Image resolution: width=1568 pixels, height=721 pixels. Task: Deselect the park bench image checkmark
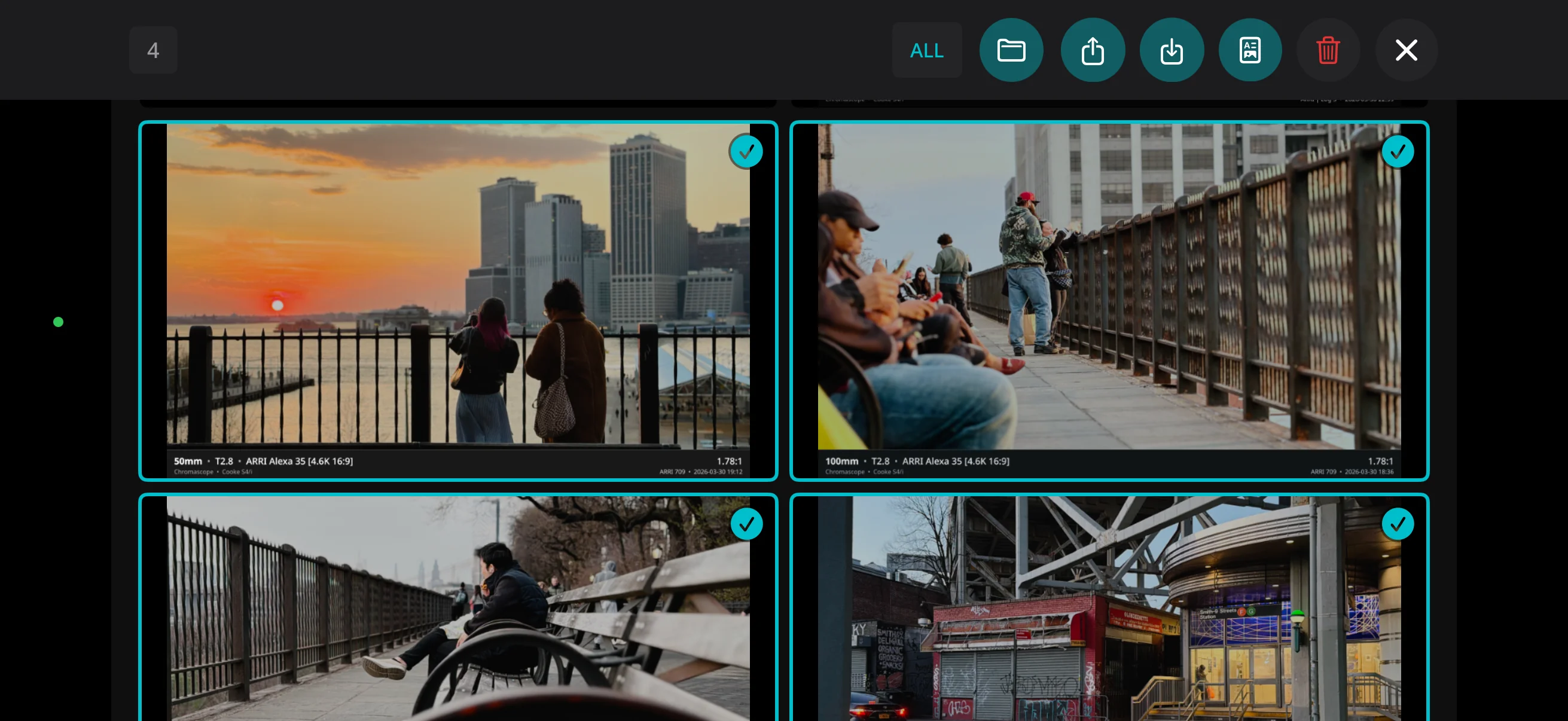pyautogui.click(x=747, y=523)
